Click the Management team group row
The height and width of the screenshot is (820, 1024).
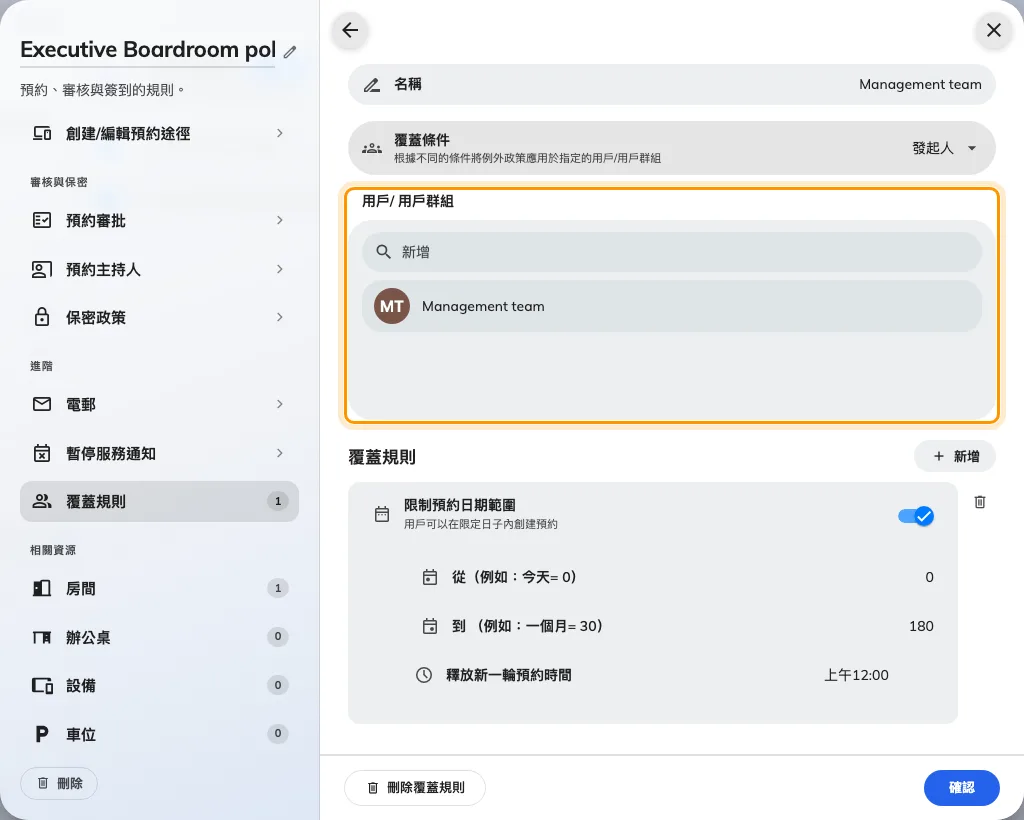[672, 306]
